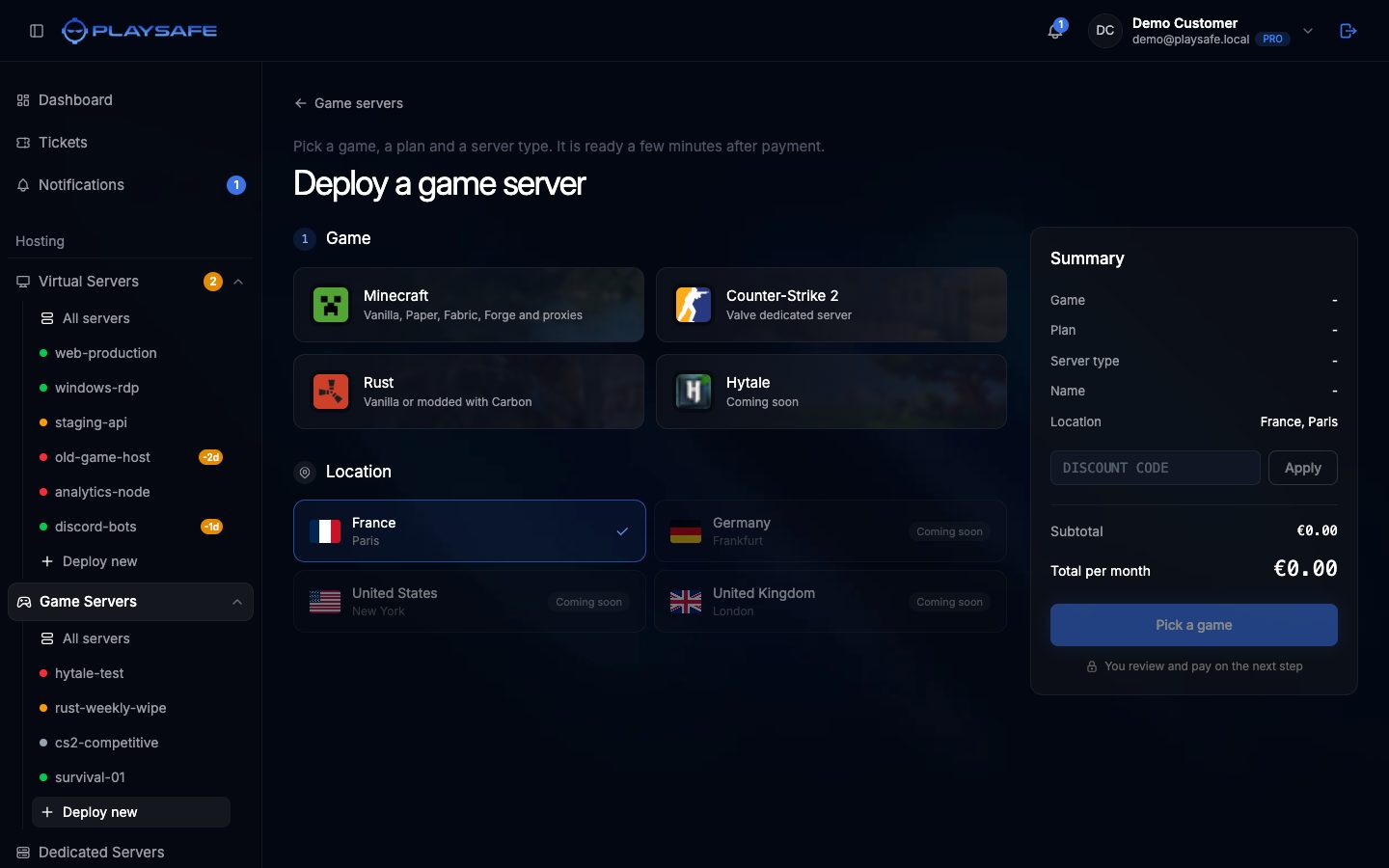Click the United Kingdom flag icon
This screenshot has width=1389, height=868.
(686, 602)
